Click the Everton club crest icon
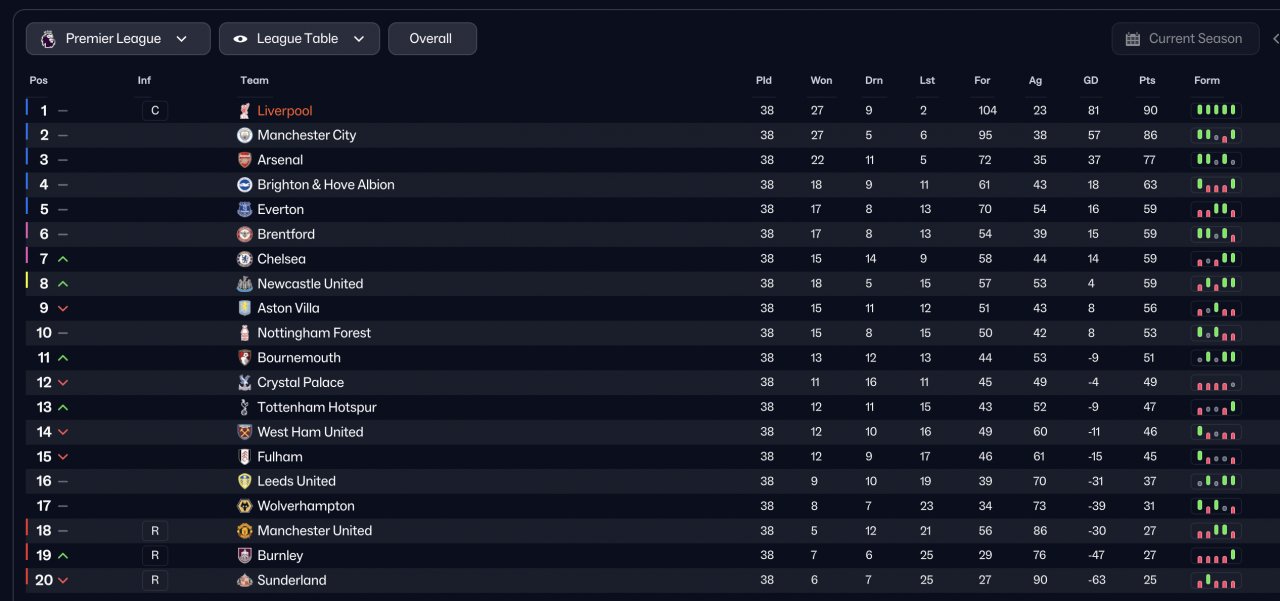The height and width of the screenshot is (601, 1280). (245, 210)
